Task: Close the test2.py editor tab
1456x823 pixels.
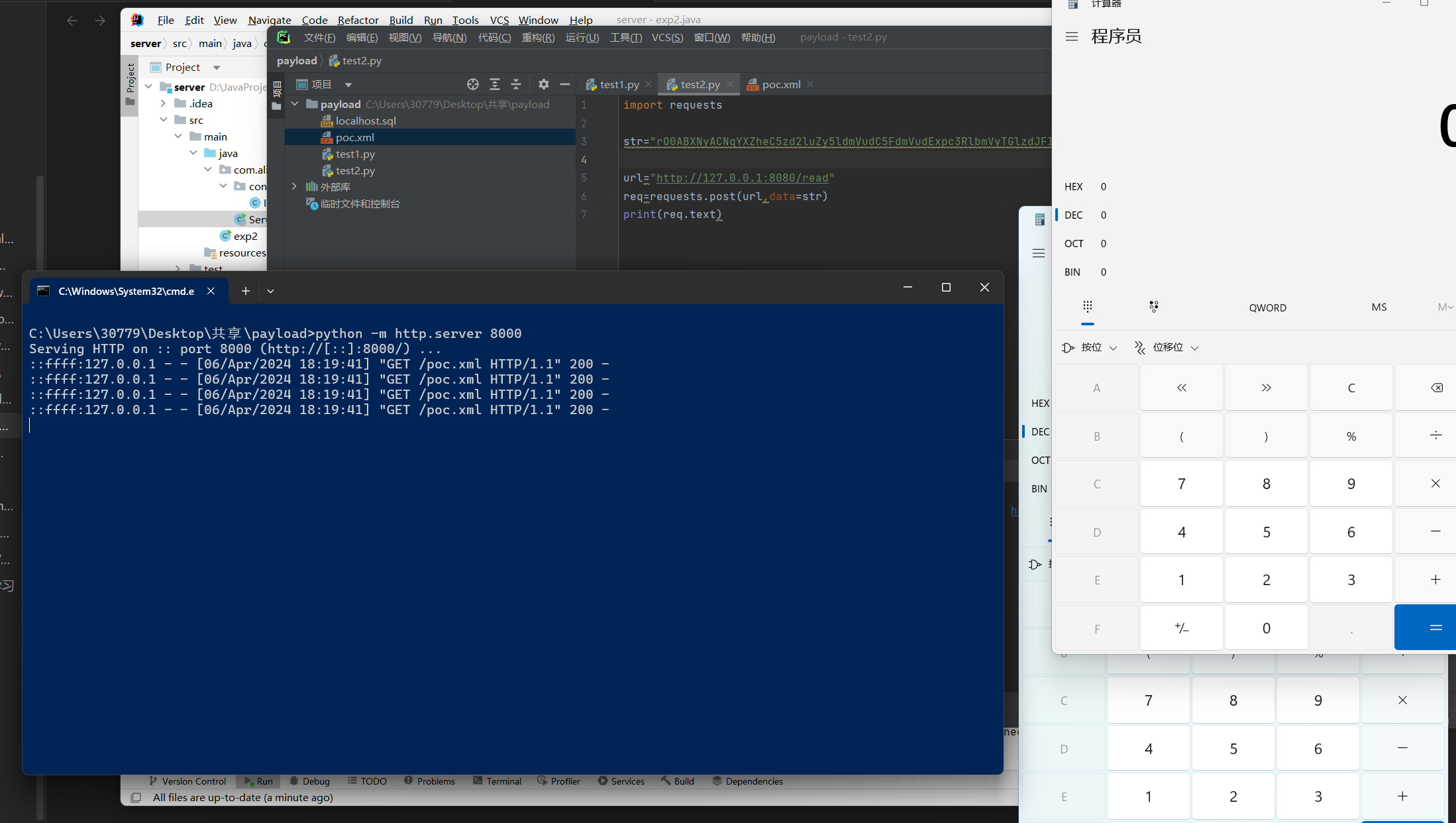Action: 729,84
